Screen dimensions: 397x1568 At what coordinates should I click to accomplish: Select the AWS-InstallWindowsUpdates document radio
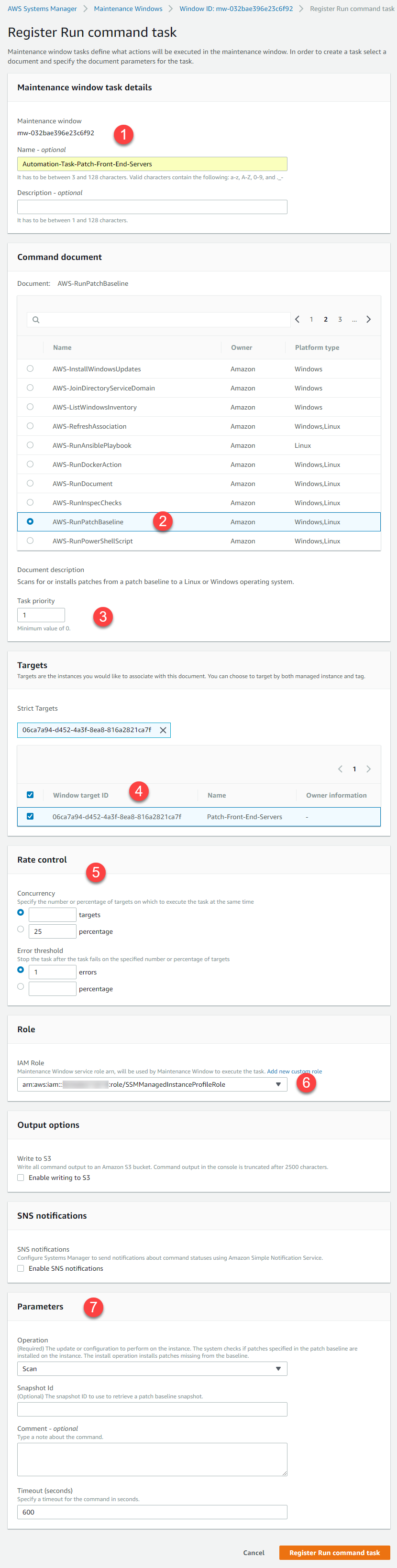click(30, 368)
